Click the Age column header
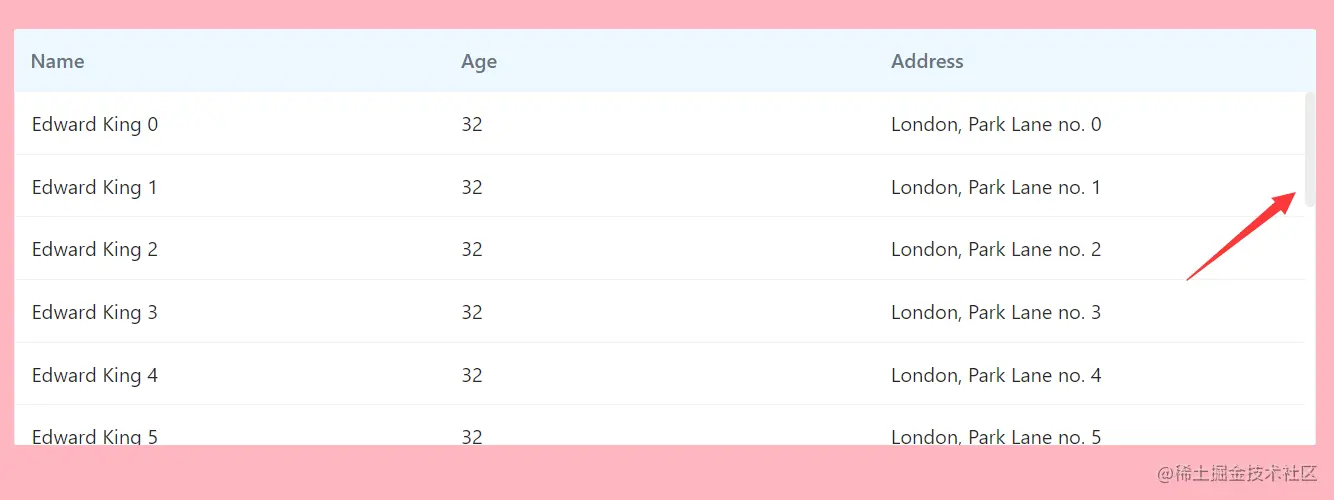1334x500 pixels. pos(479,61)
